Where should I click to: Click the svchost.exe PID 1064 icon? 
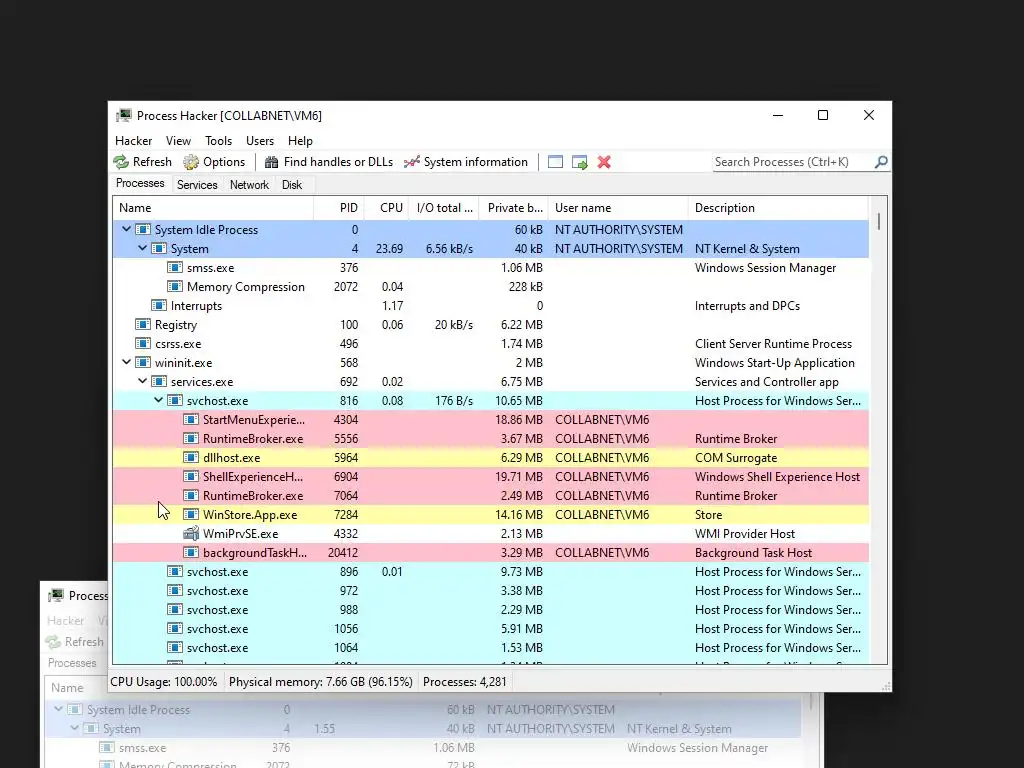[174, 647]
